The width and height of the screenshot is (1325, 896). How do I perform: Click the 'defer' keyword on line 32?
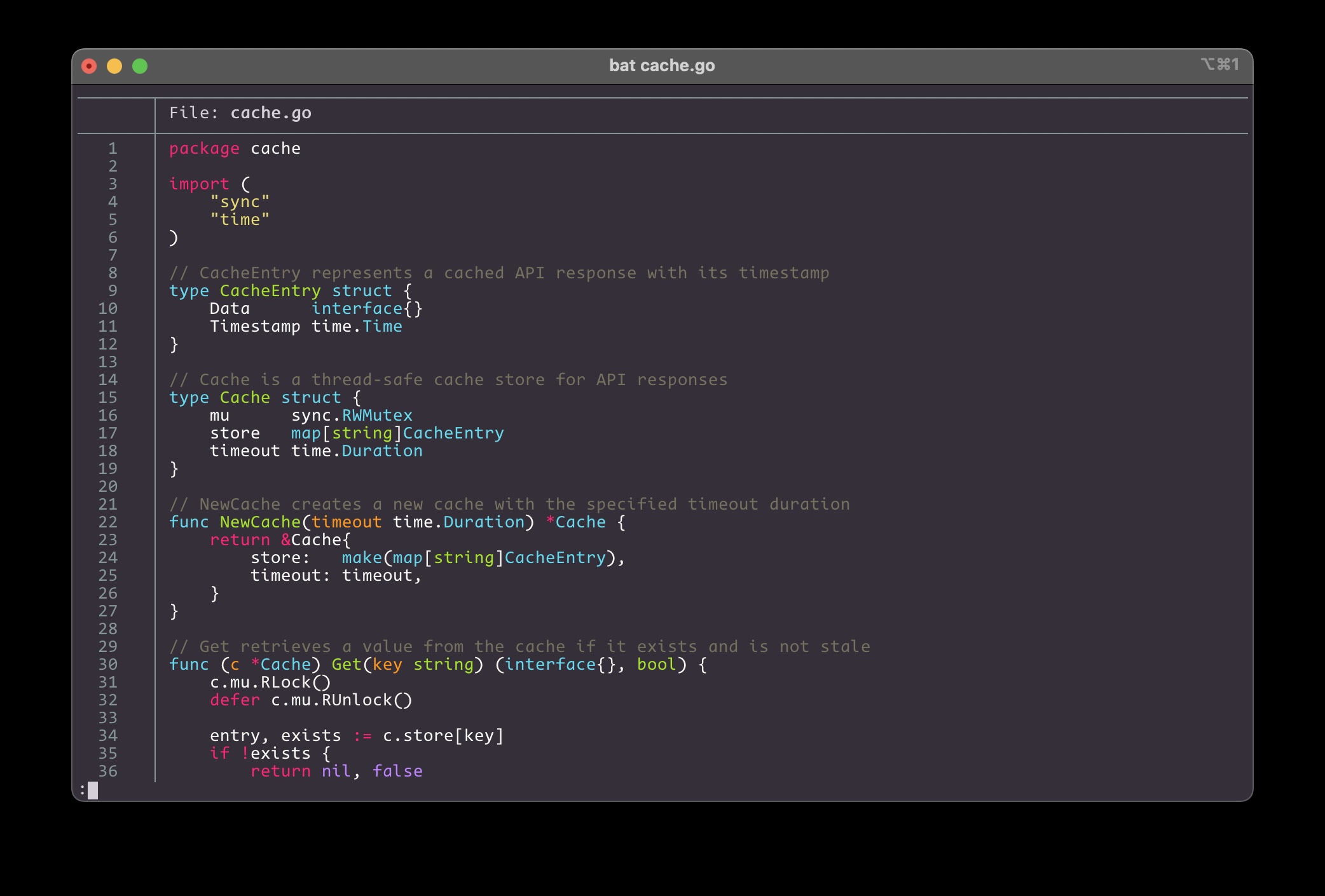coord(235,700)
